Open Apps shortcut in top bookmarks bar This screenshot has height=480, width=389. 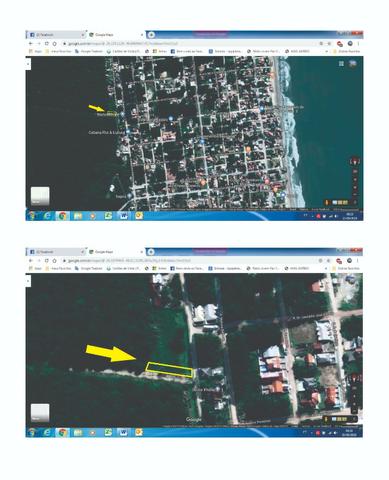35,52
